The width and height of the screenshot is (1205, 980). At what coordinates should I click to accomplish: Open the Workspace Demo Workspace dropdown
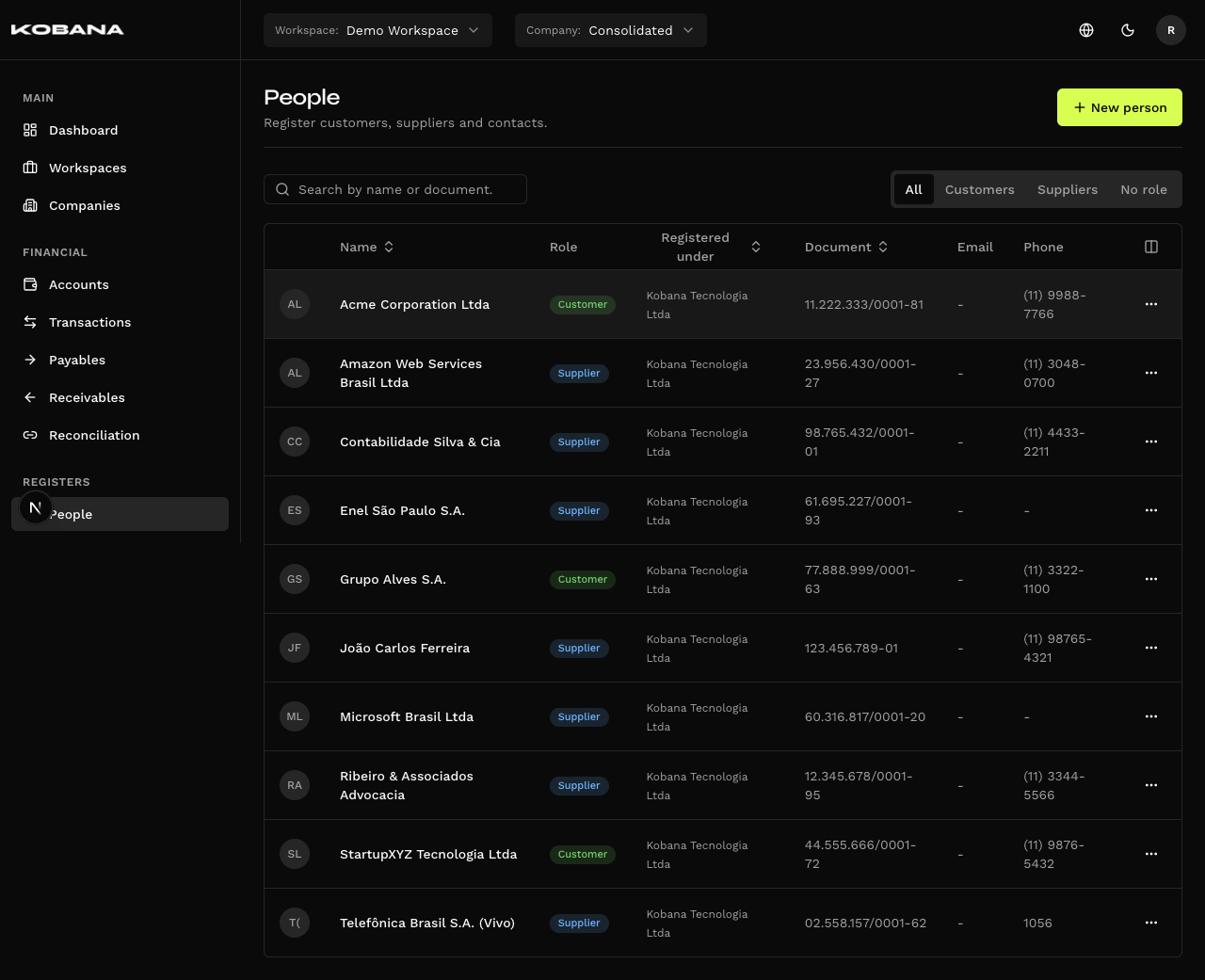pos(378,30)
